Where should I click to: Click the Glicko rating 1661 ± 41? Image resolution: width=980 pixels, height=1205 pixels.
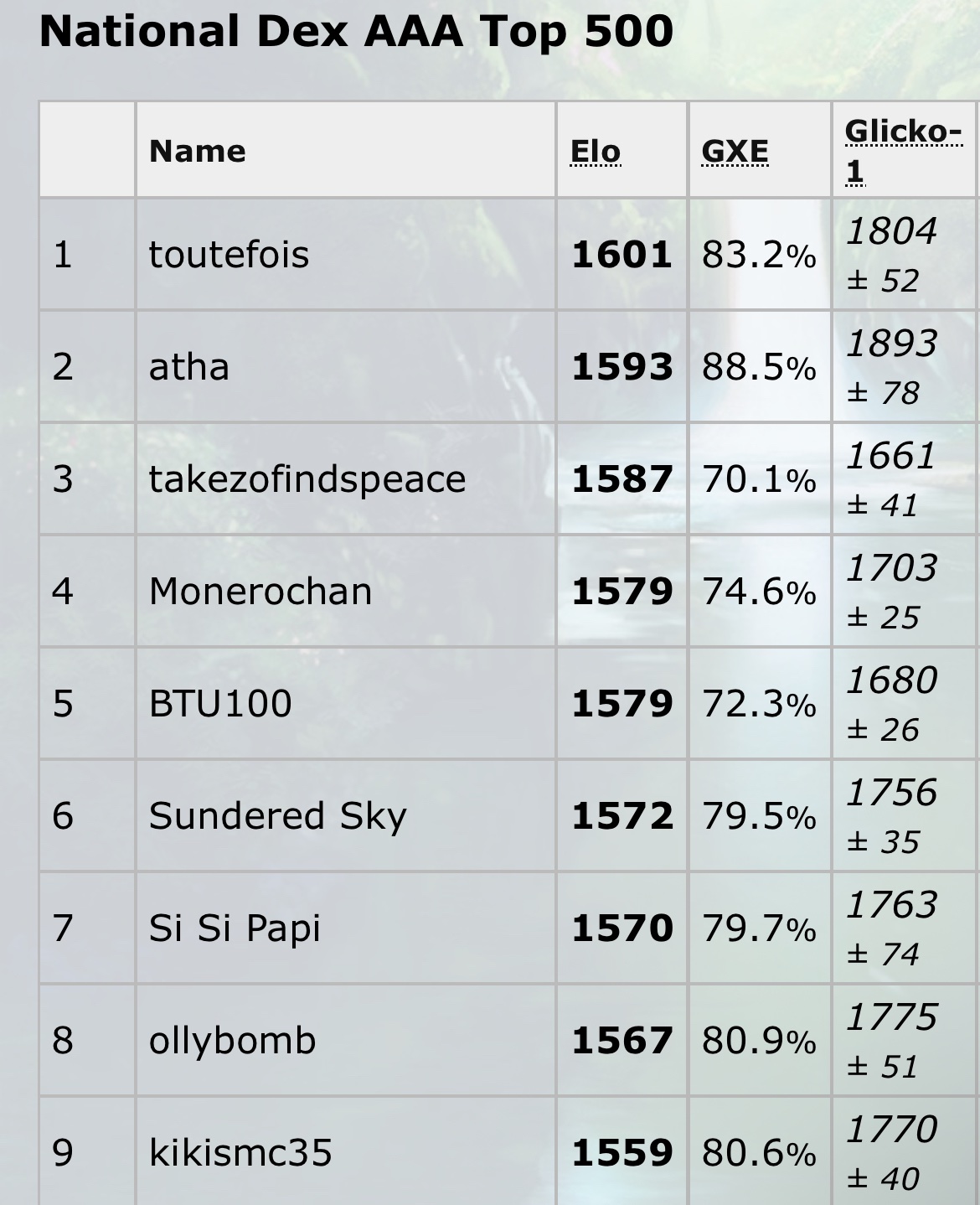(891, 479)
